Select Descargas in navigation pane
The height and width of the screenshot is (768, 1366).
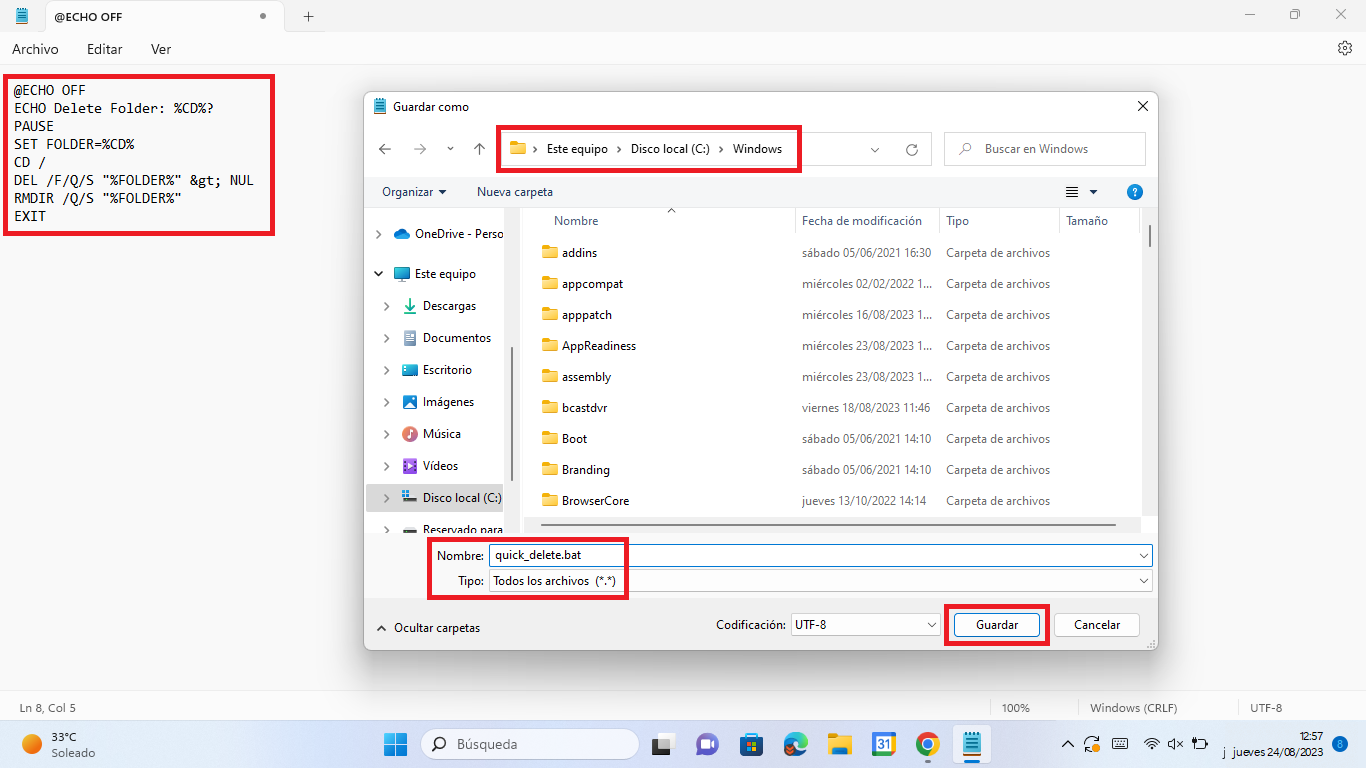pyautogui.click(x=449, y=306)
